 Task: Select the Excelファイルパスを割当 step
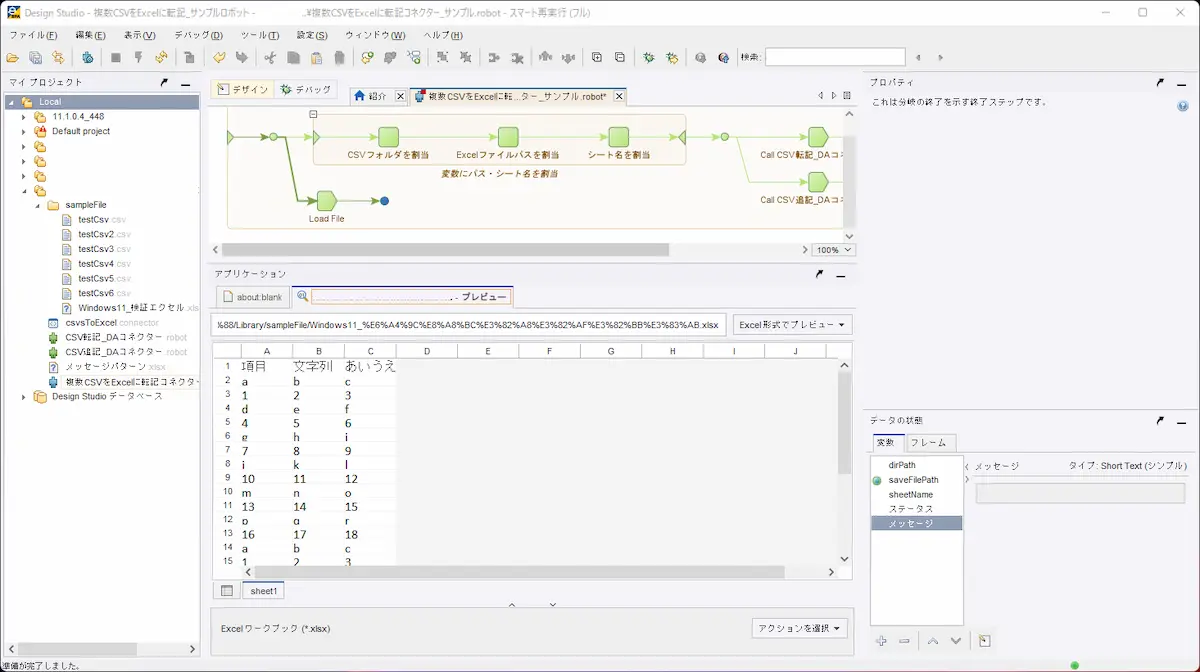(x=508, y=137)
